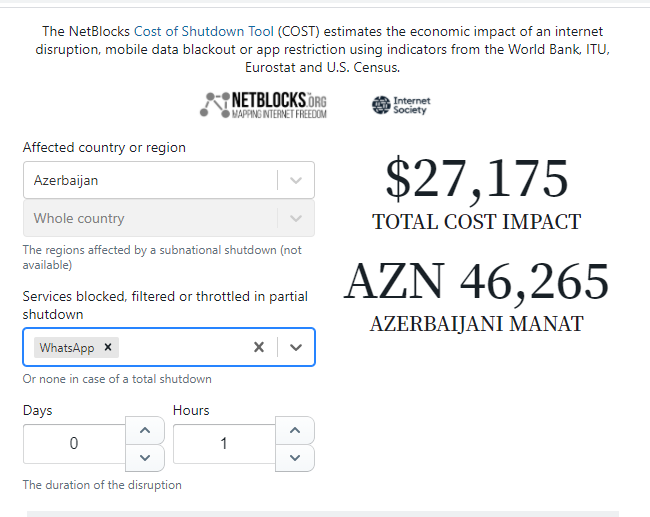This screenshot has width=650, height=517.
Task: Select the AZN 46,265 manat amount
Action: point(476,282)
